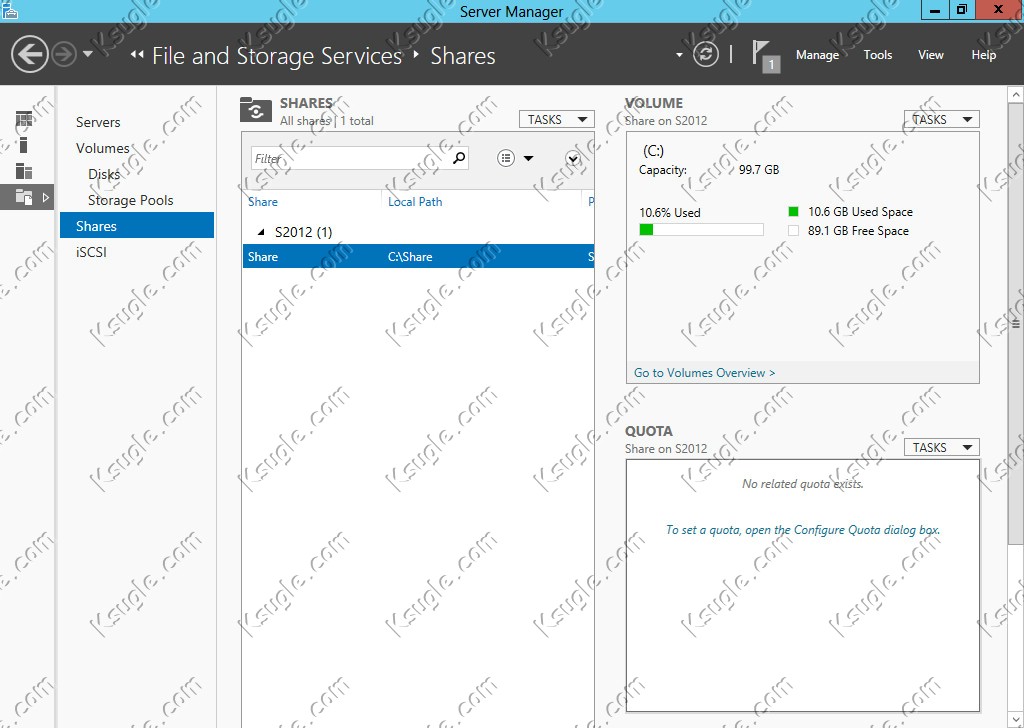Open the Help menu

(984, 55)
